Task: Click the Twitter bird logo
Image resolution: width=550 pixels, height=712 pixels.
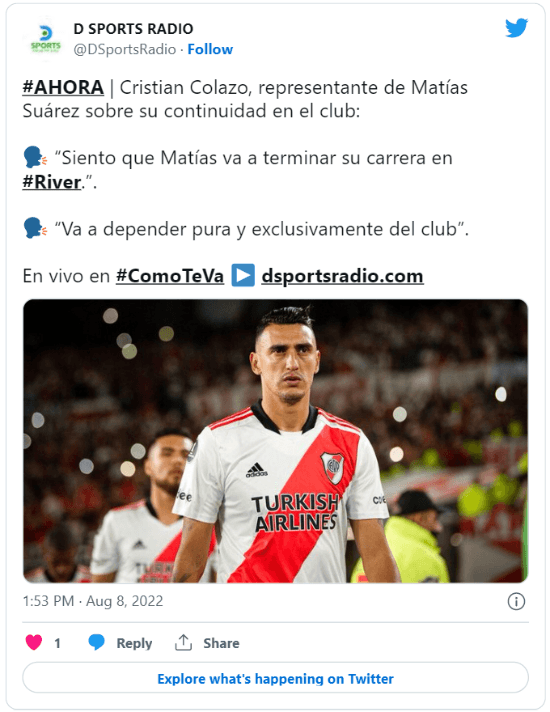Action: pyautogui.click(x=516, y=28)
